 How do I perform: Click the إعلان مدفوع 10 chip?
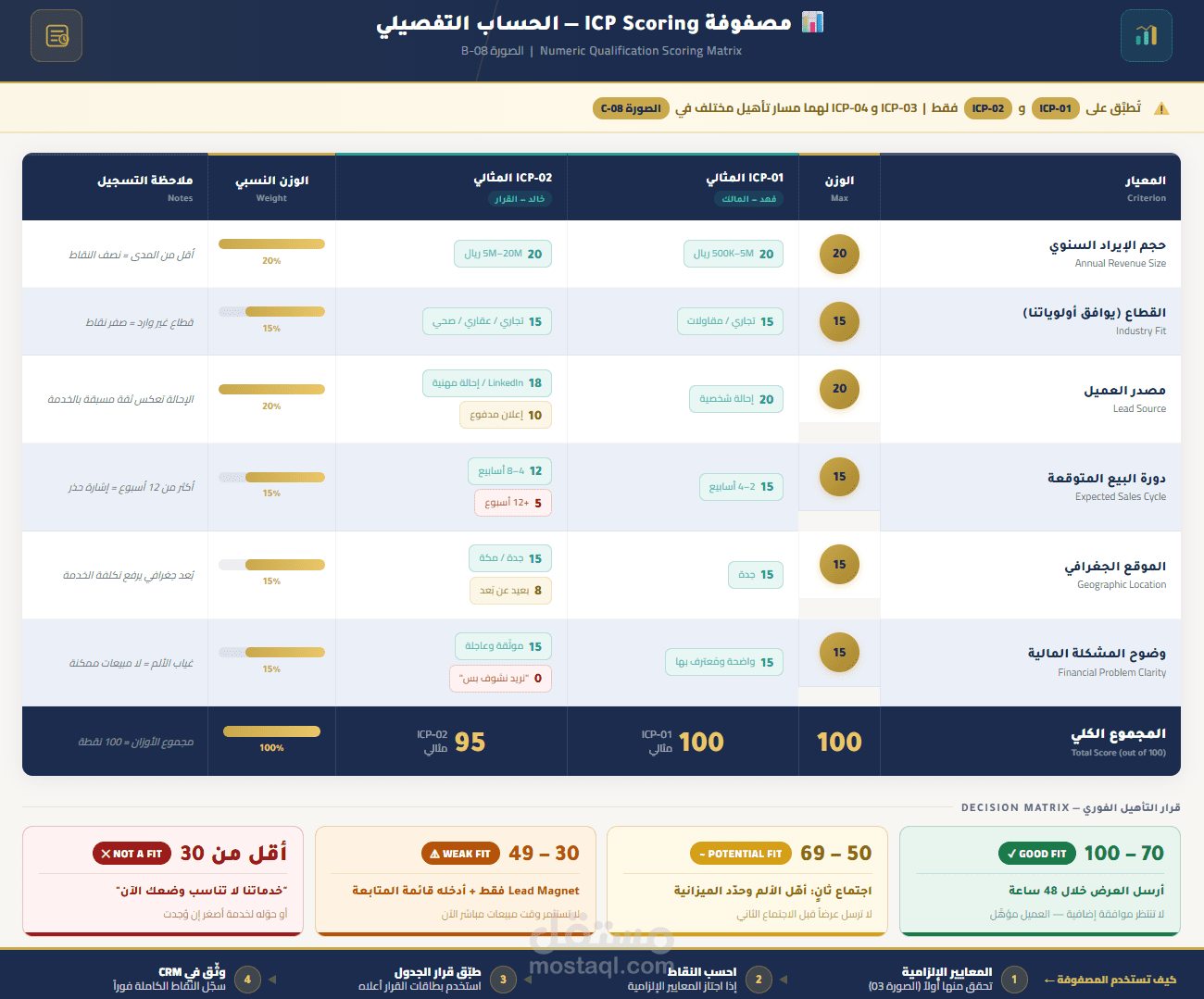(x=506, y=415)
